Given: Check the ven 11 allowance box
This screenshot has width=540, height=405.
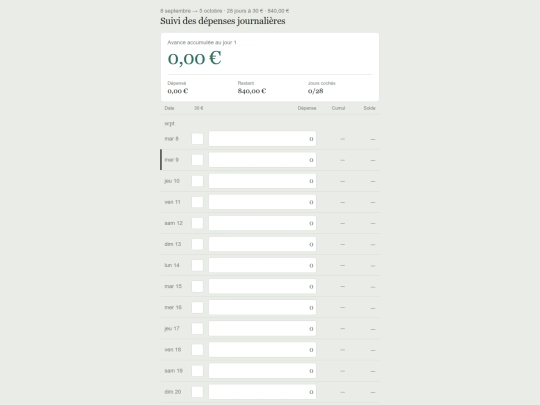Looking at the screenshot, I should pyautogui.click(x=197, y=202).
